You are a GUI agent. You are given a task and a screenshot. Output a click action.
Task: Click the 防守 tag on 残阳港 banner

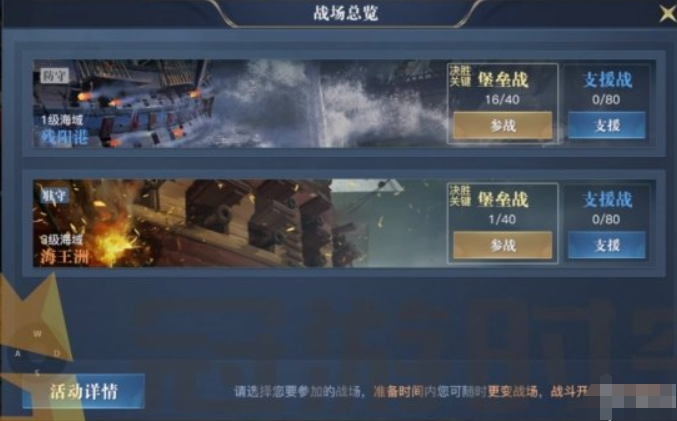point(55,76)
